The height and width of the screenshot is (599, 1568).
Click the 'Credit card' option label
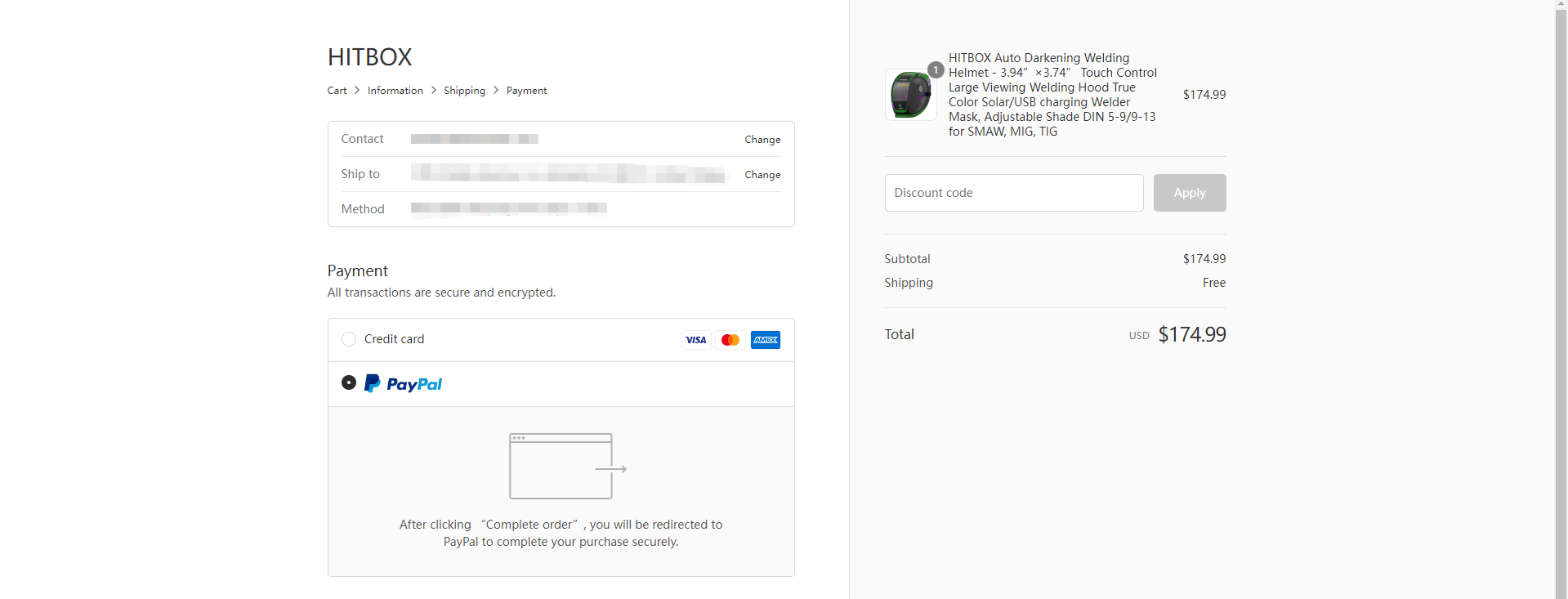[394, 339]
